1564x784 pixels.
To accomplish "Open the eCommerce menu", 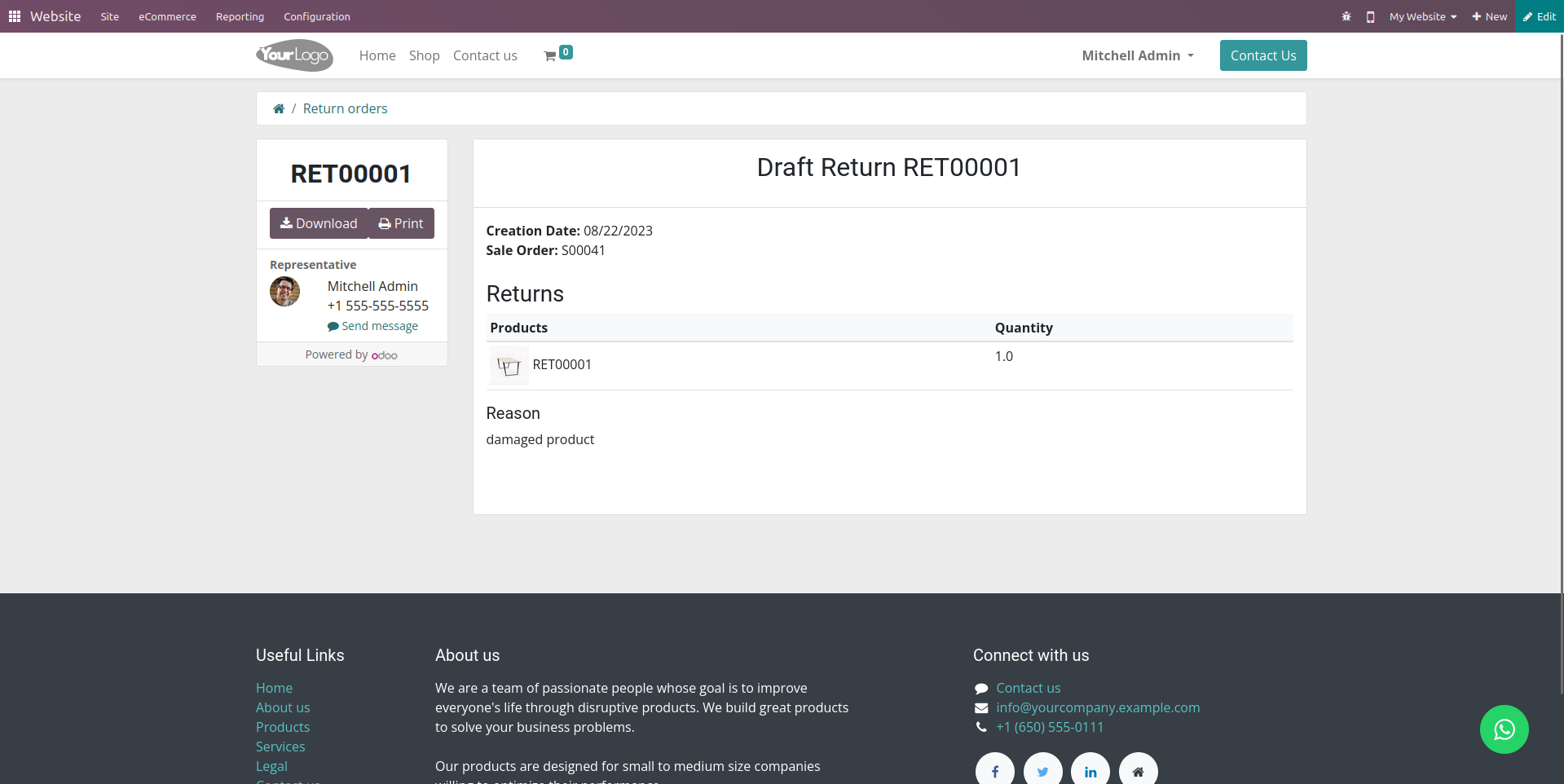I will pos(167,16).
